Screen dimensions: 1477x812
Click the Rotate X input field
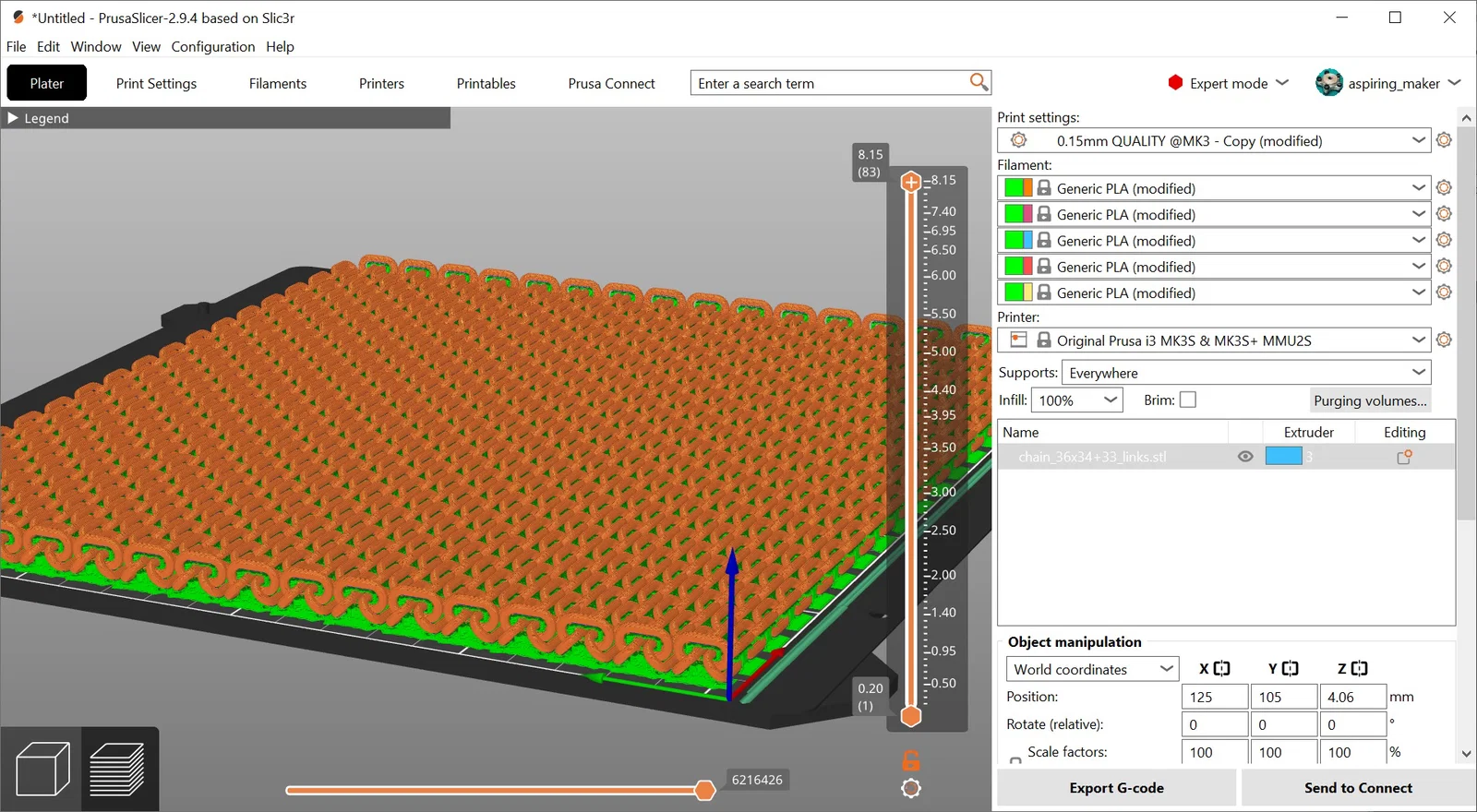tap(1215, 724)
